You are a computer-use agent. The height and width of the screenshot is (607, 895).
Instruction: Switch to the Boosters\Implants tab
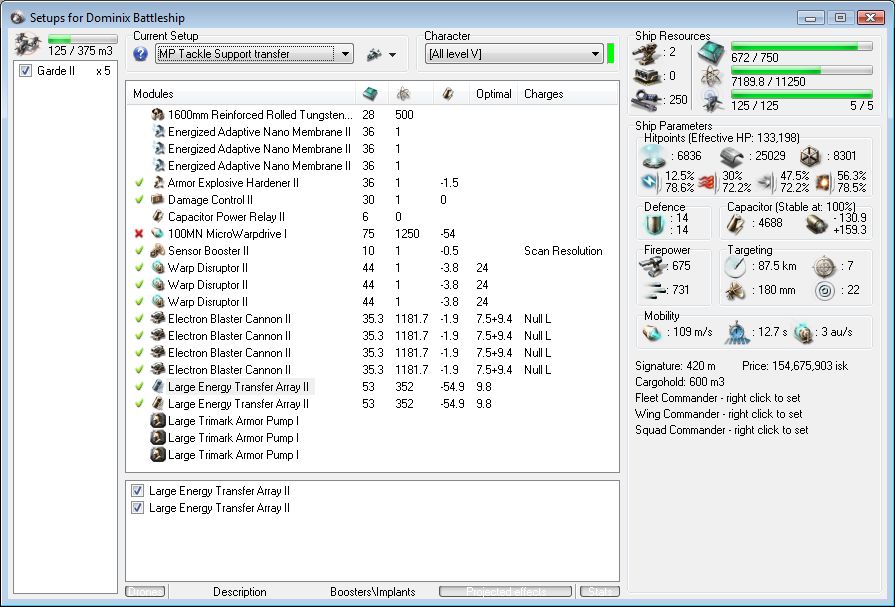tap(372, 592)
